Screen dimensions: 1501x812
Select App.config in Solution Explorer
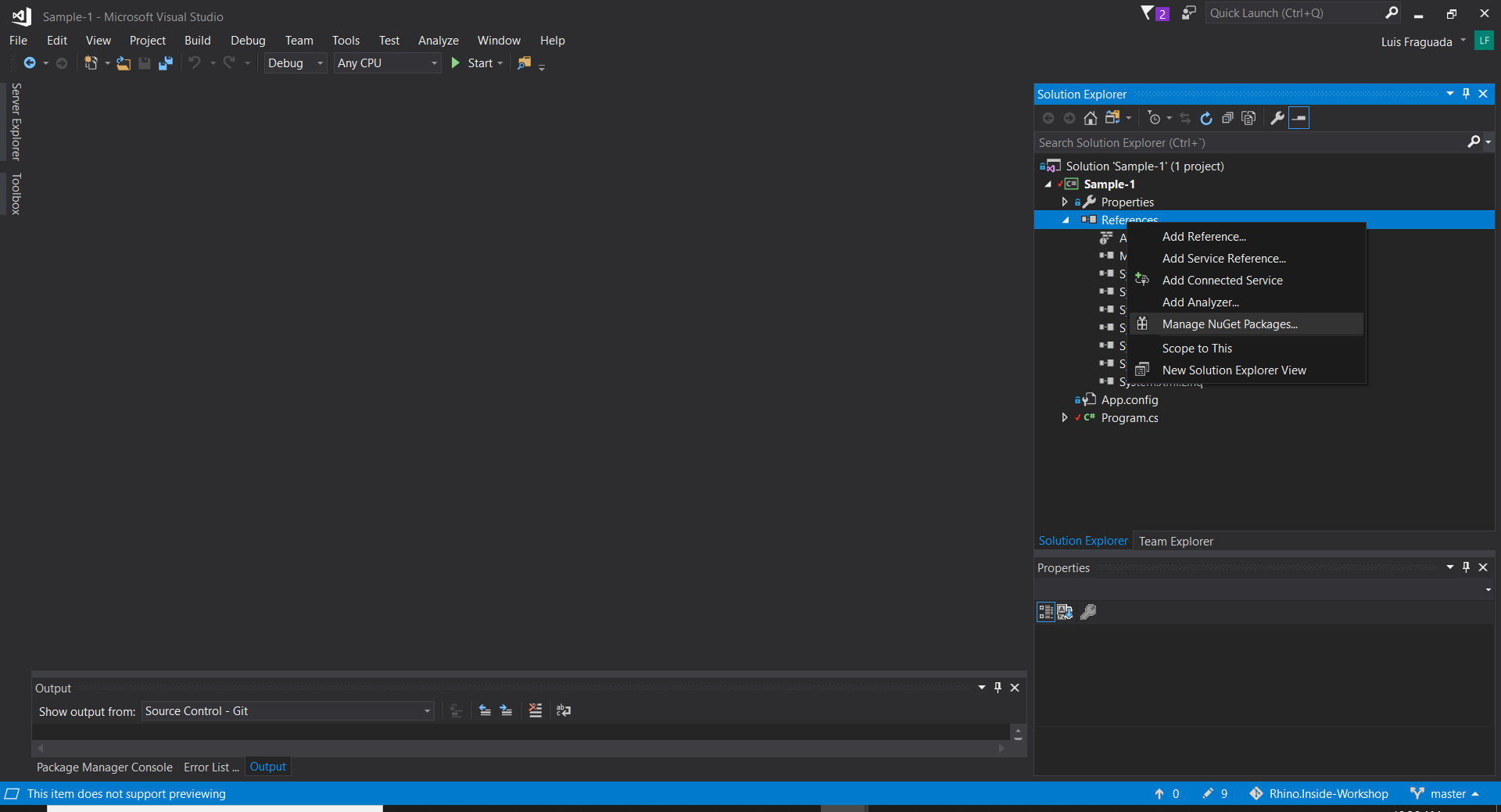[x=1130, y=400]
